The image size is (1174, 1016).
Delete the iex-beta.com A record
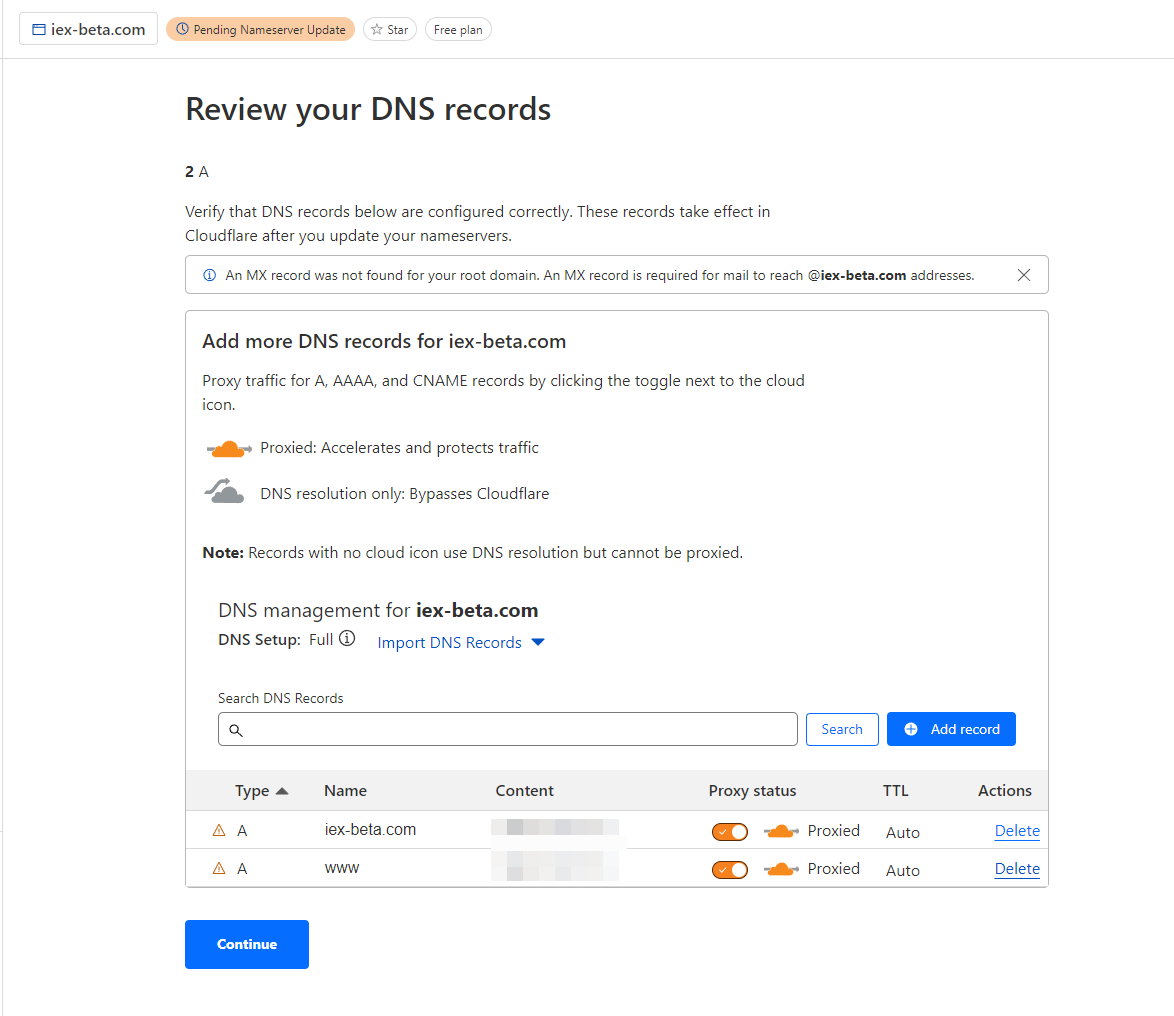point(1017,831)
